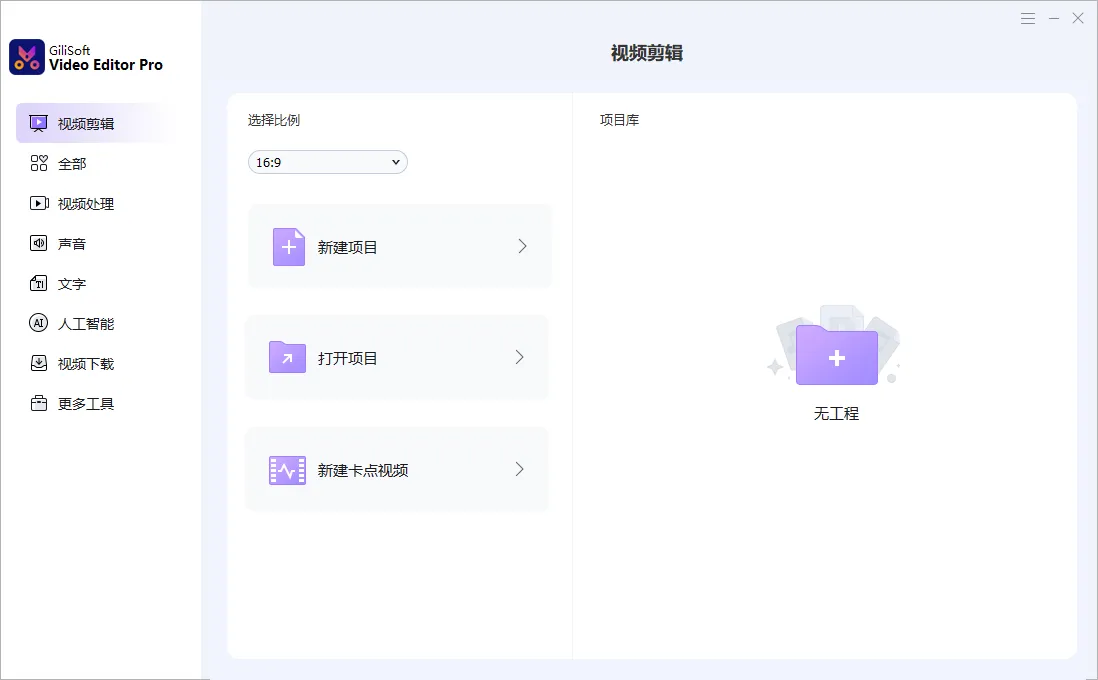Viewport: 1098px width, 680px height.
Task: Click the chevron arrow beside 打开项目
Action: pos(519,357)
